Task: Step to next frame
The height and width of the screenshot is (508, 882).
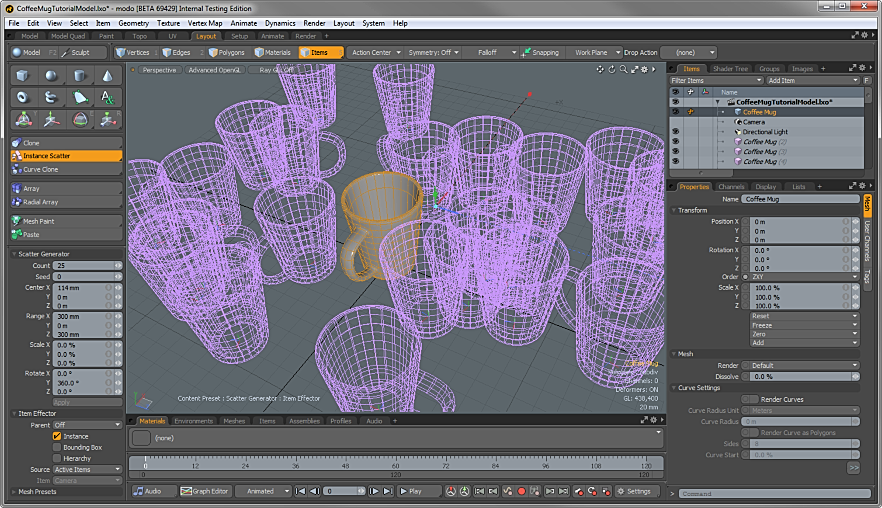Action: [x=374, y=491]
